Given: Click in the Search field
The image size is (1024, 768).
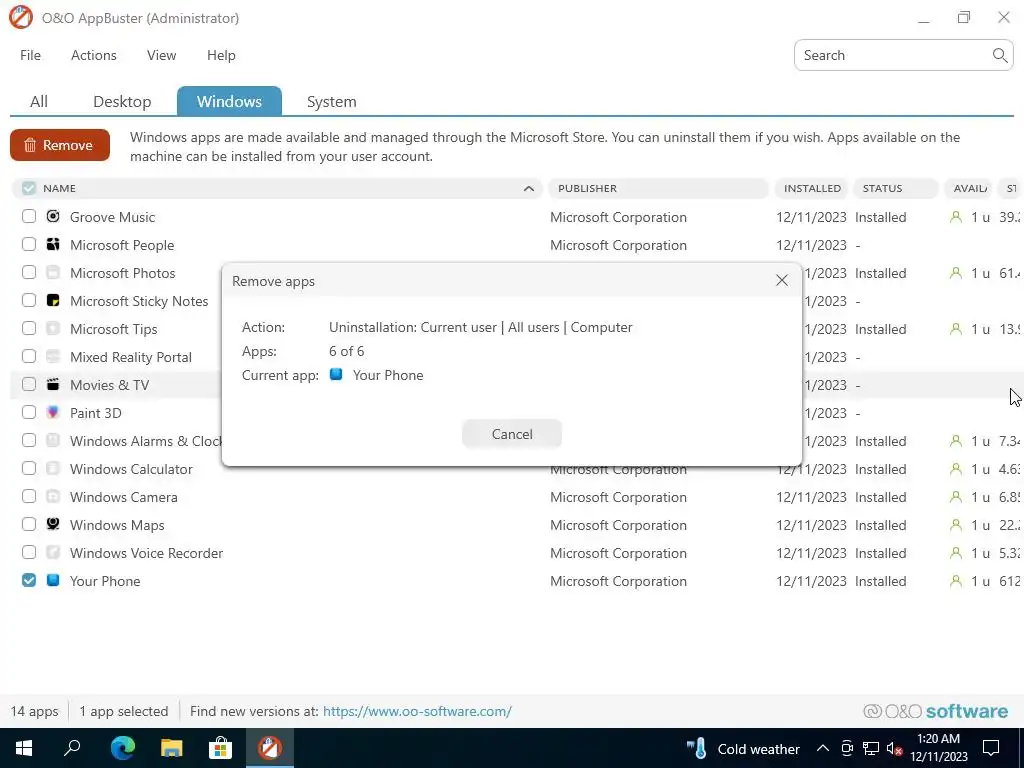Looking at the screenshot, I should [903, 56].
